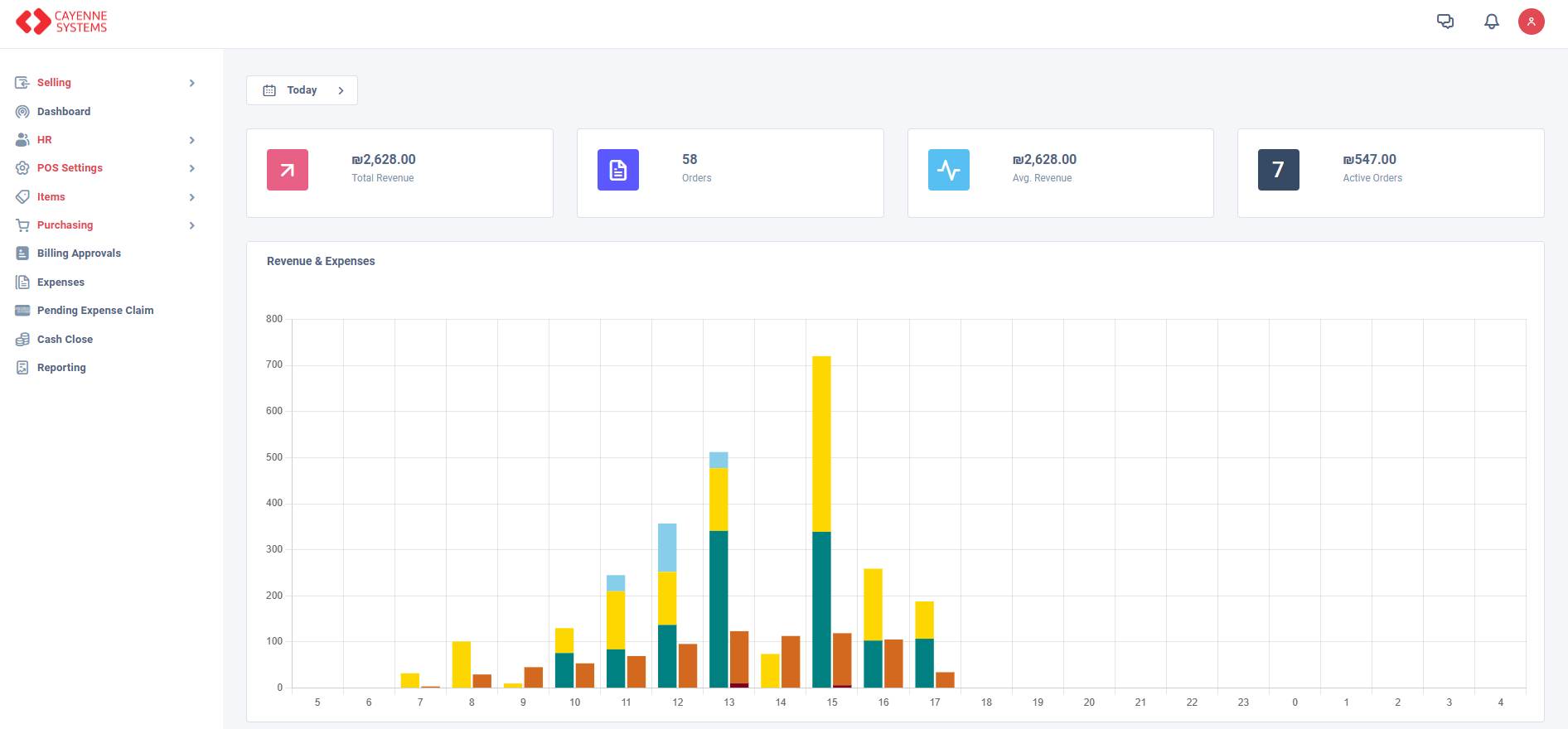Click the Cayenne Systems logo

[61, 22]
